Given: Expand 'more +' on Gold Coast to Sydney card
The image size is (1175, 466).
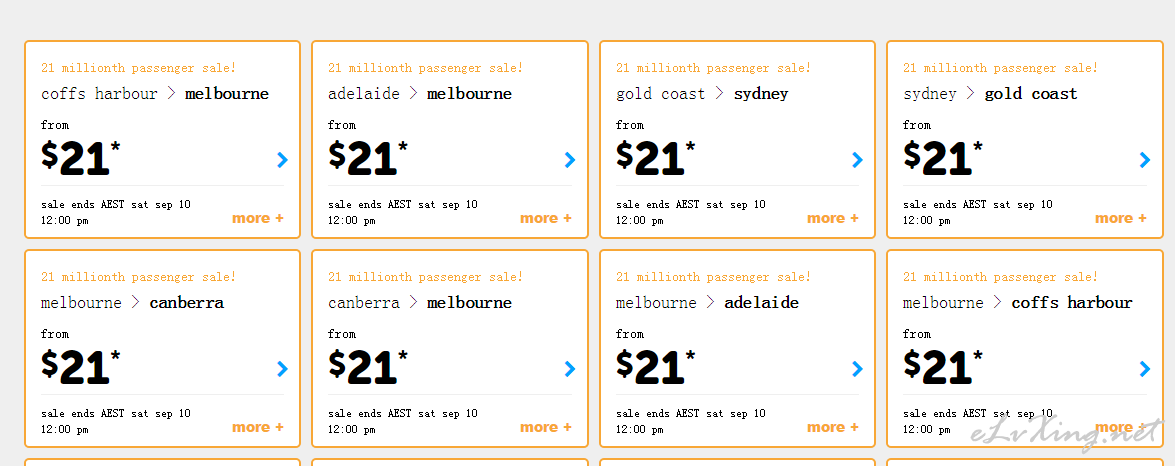Looking at the screenshot, I should tap(833, 218).
